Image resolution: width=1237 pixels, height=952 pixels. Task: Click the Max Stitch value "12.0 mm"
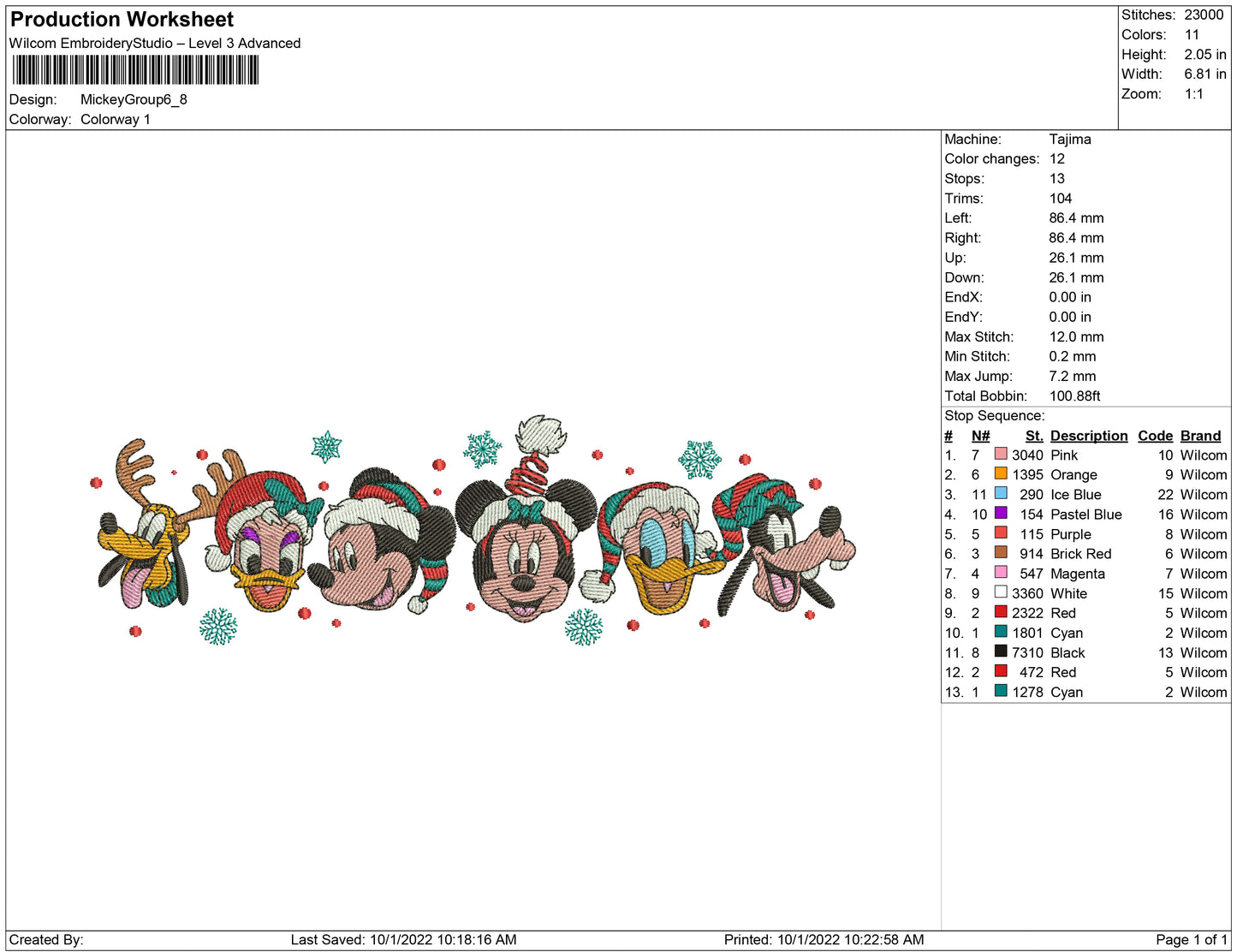coord(1077,337)
